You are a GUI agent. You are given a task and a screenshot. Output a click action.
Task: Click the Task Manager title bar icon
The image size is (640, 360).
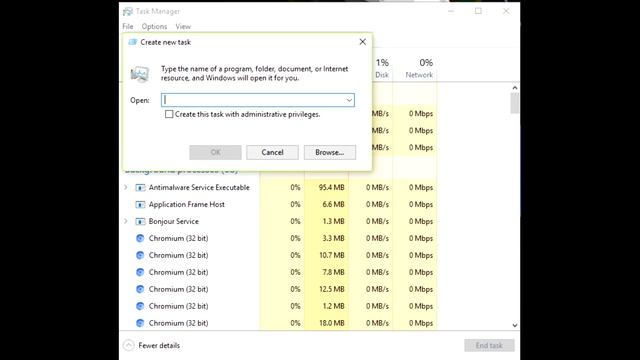128,11
